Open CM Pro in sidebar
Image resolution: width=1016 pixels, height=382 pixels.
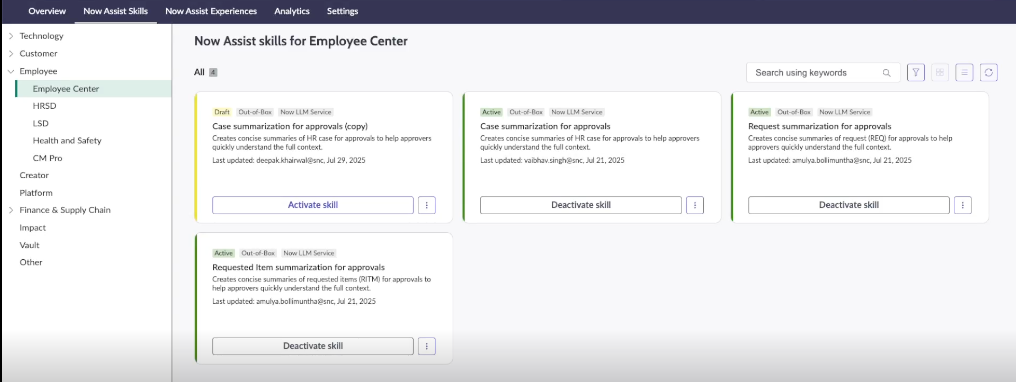47,158
